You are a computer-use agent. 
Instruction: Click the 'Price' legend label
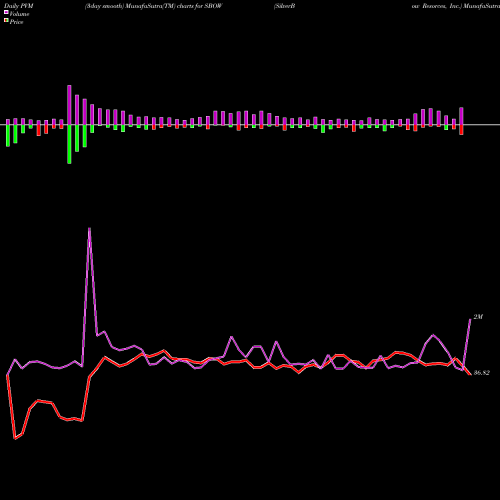16,22
